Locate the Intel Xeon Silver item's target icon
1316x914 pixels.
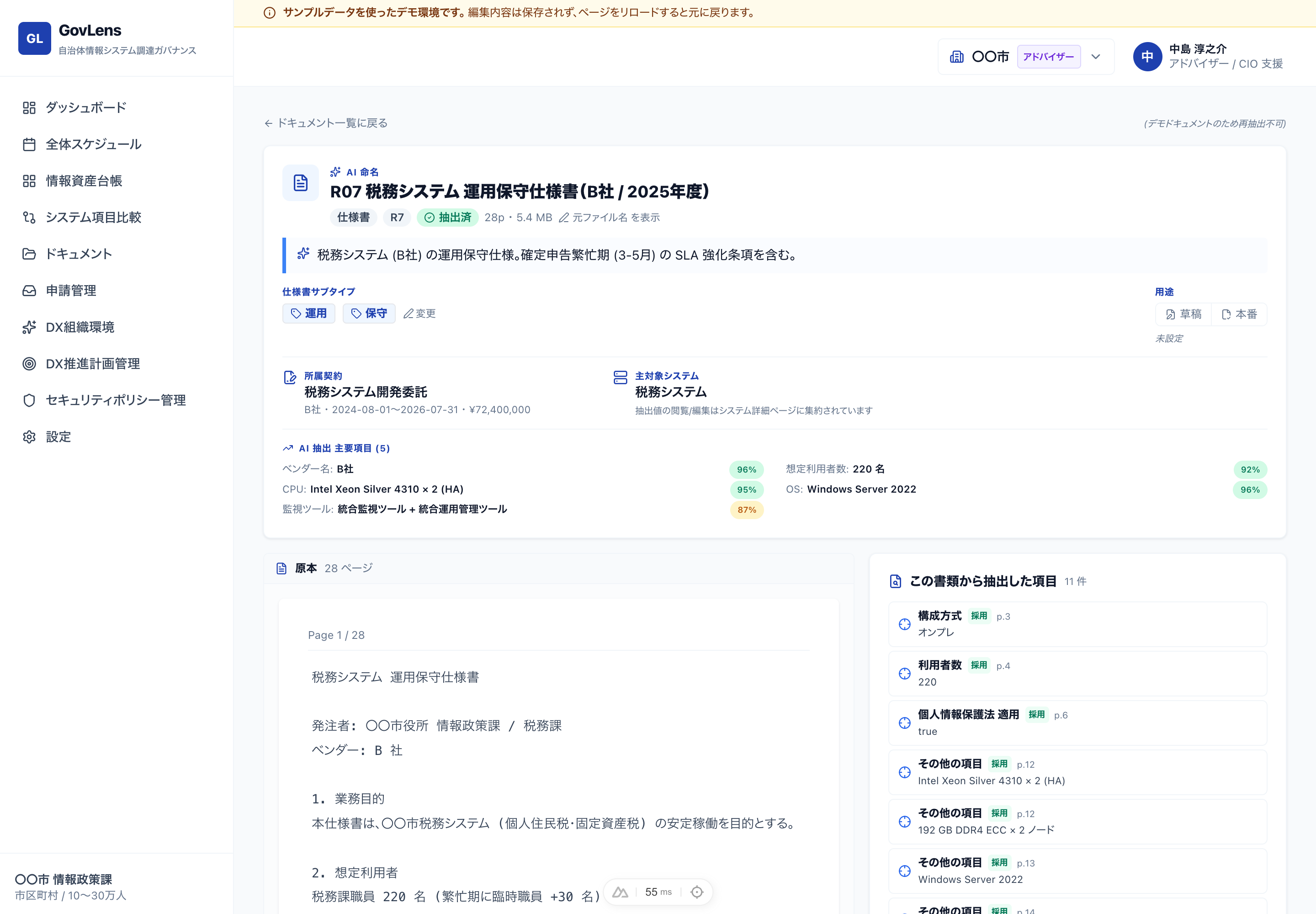(x=905, y=772)
